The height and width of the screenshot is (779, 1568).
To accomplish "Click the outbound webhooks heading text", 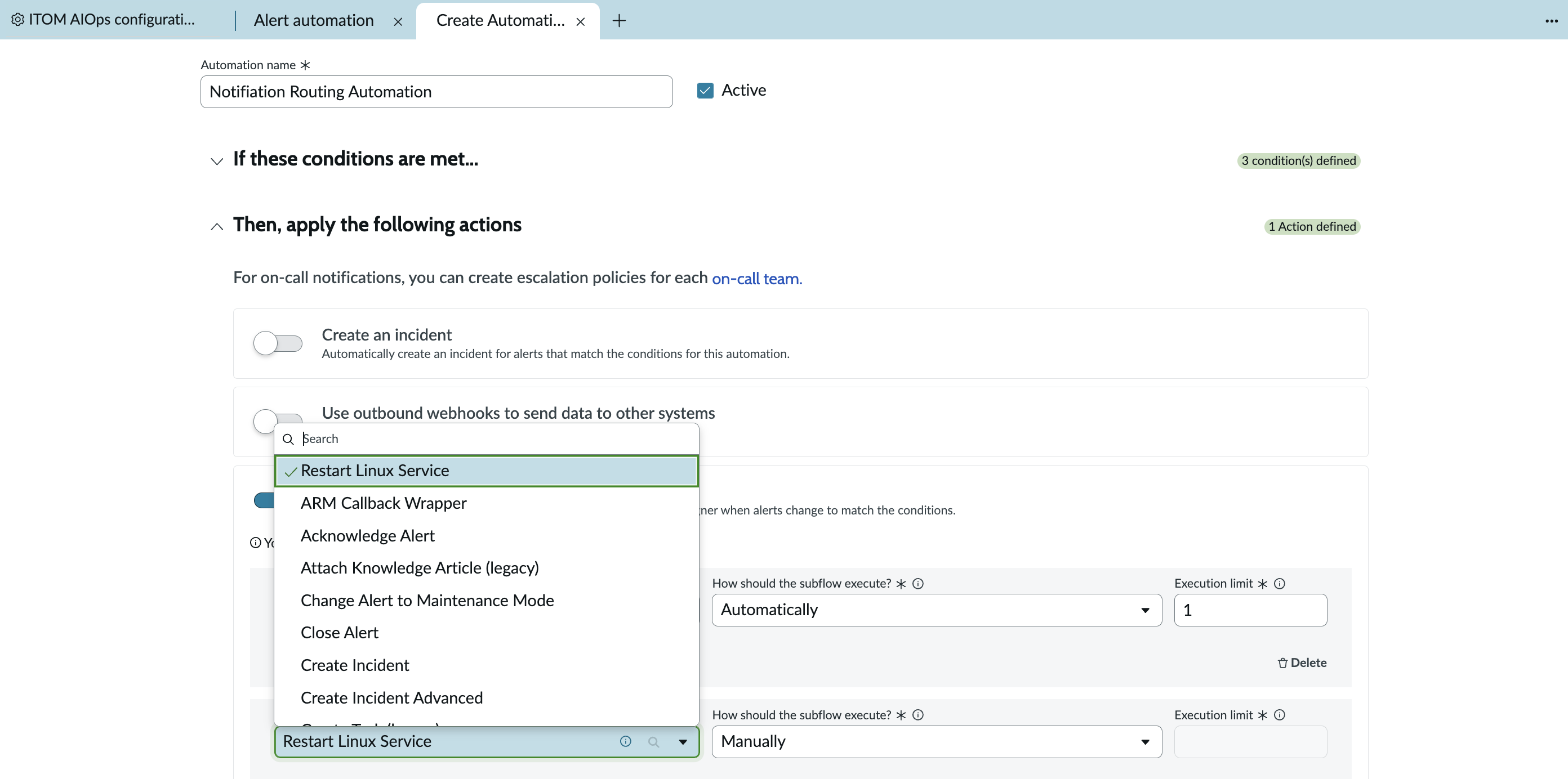I will (x=518, y=413).
